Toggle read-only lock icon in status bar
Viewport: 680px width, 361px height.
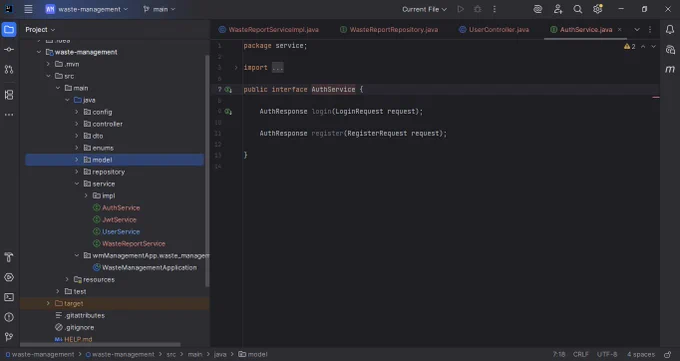pos(668,354)
